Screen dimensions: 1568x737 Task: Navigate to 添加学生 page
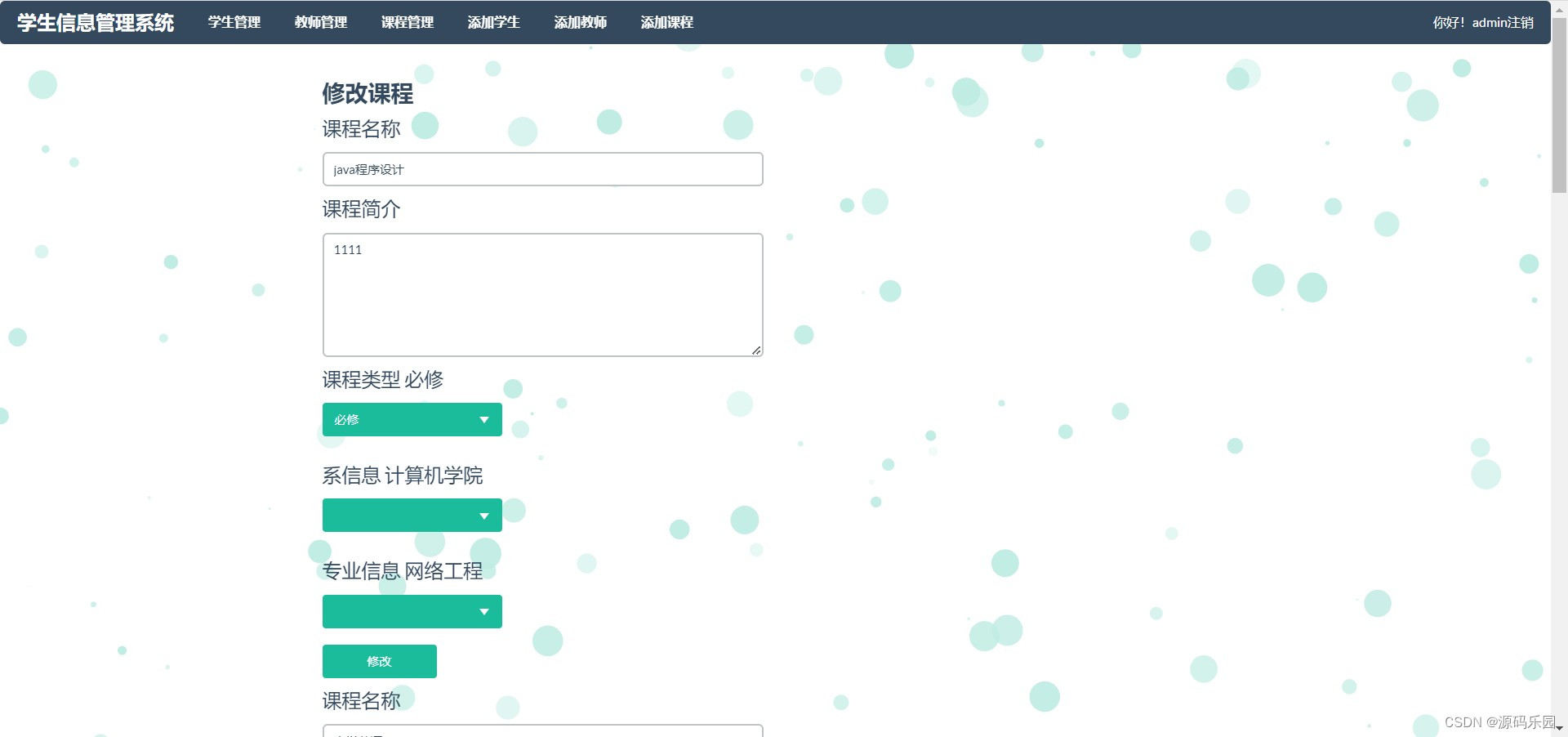click(x=493, y=22)
